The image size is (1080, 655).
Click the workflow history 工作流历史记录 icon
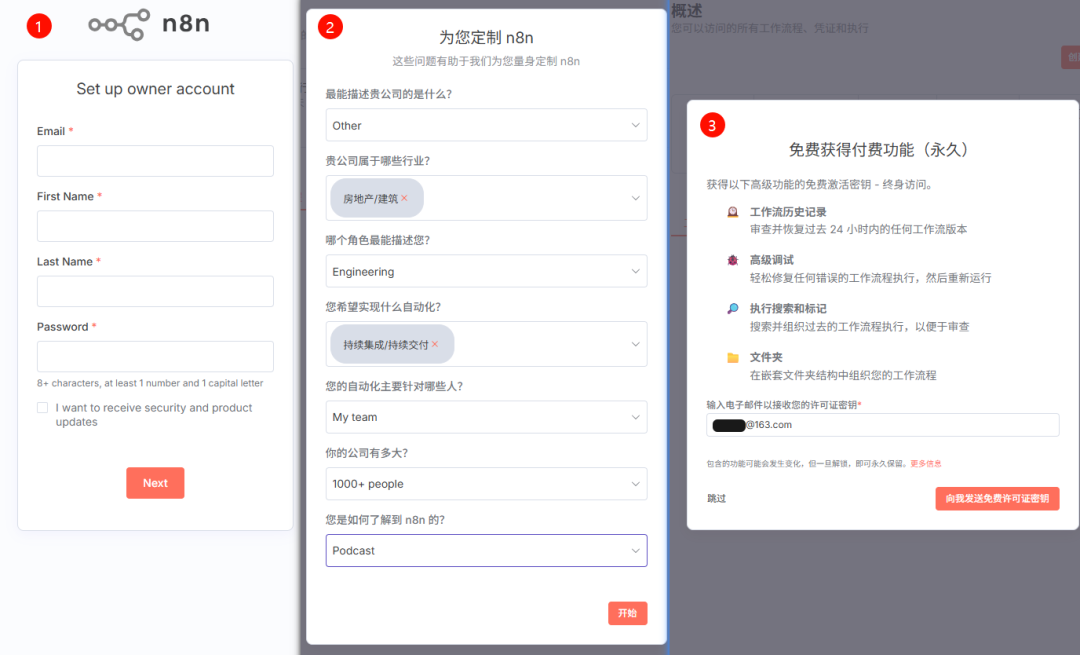pyautogui.click(x=733, y=212)
